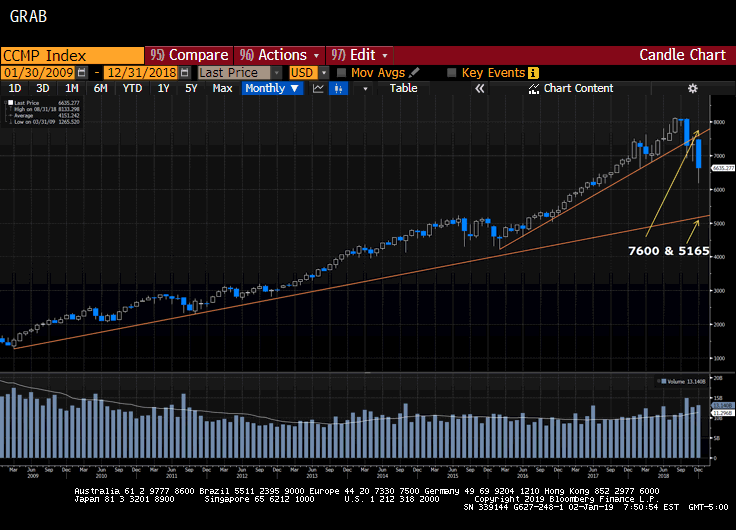Click the Volume 13.140B legend text
The height and width of the screenshot is (530, 736).
click(686, 381)
